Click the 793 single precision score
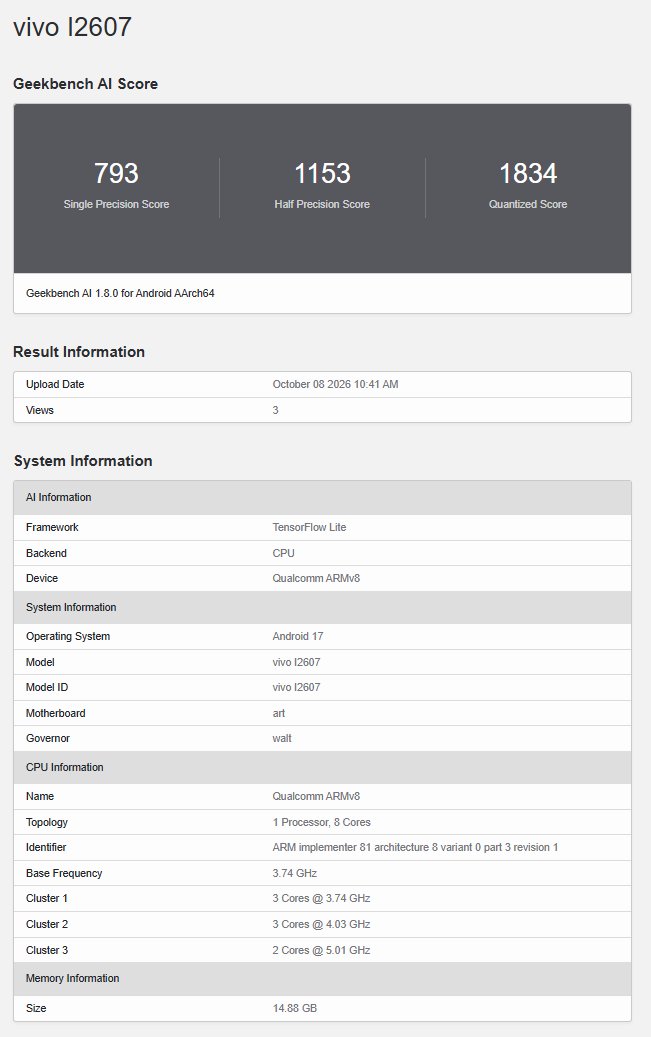651x1037 pixels. [116, 173]
